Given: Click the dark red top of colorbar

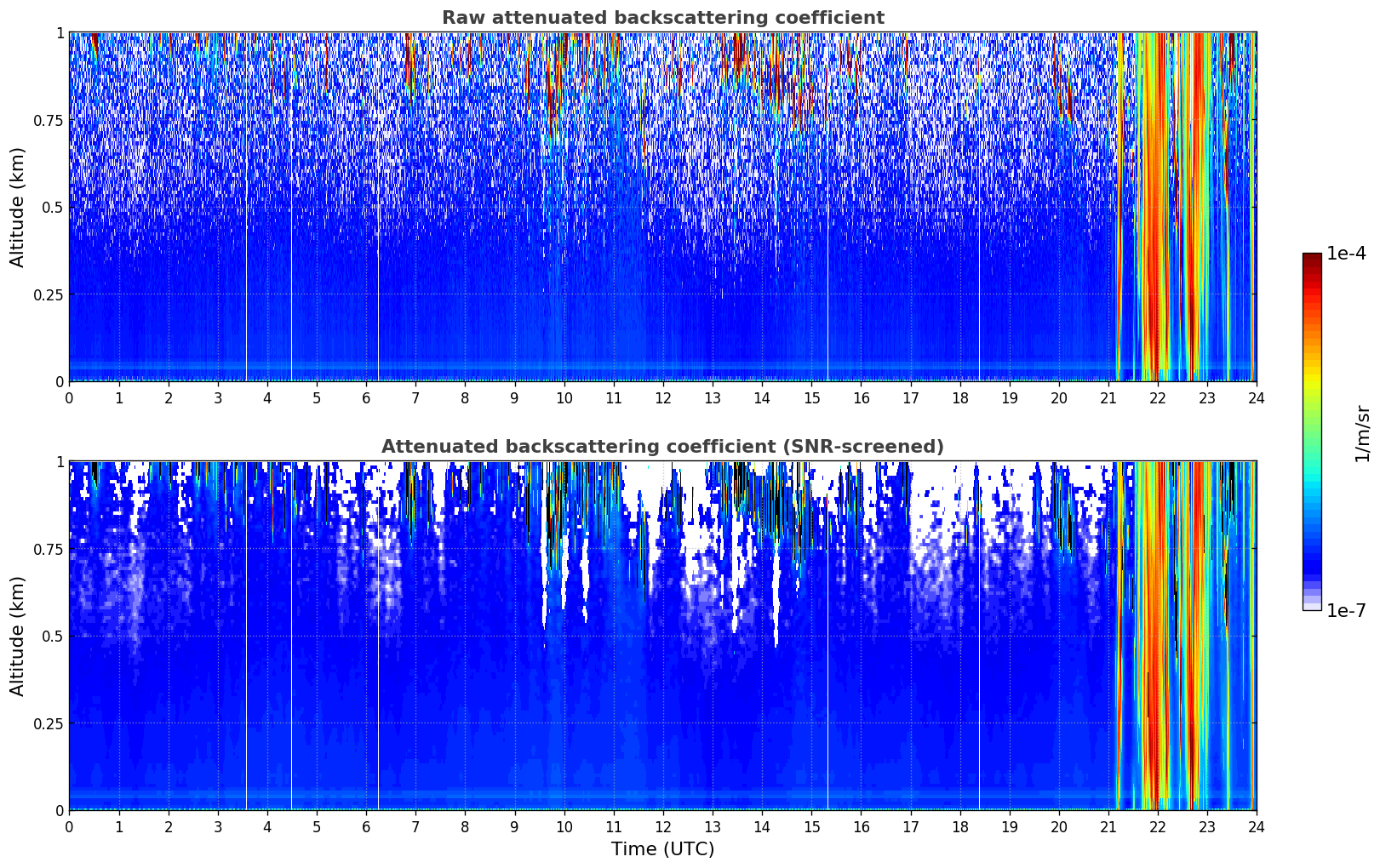Looking at the screenshot, I should click(1312, 258).
